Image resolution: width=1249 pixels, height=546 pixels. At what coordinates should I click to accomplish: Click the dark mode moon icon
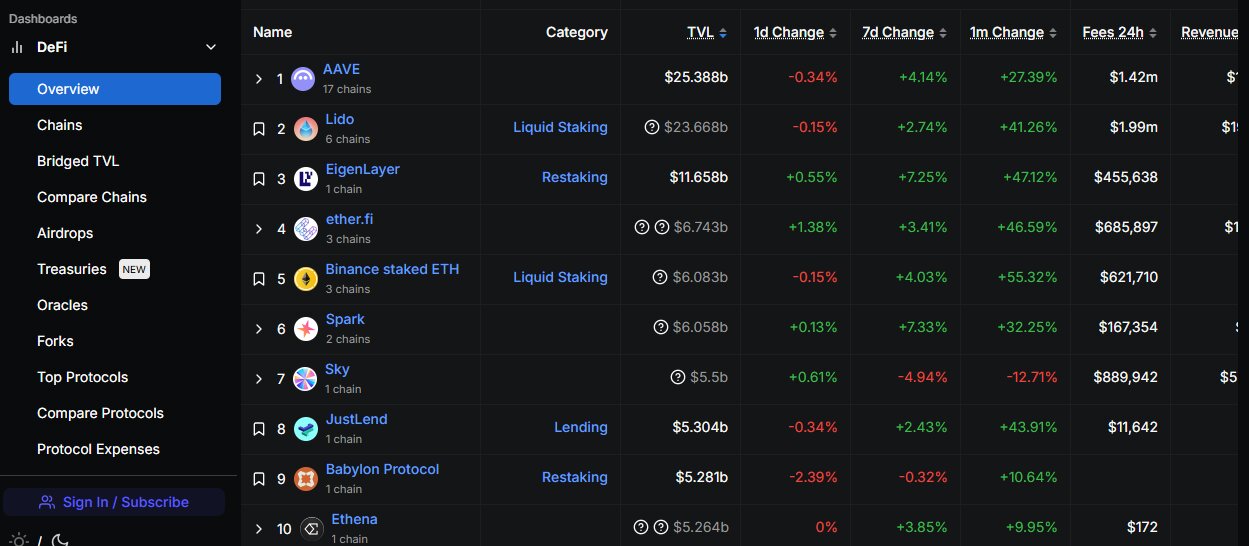(60, 540)
